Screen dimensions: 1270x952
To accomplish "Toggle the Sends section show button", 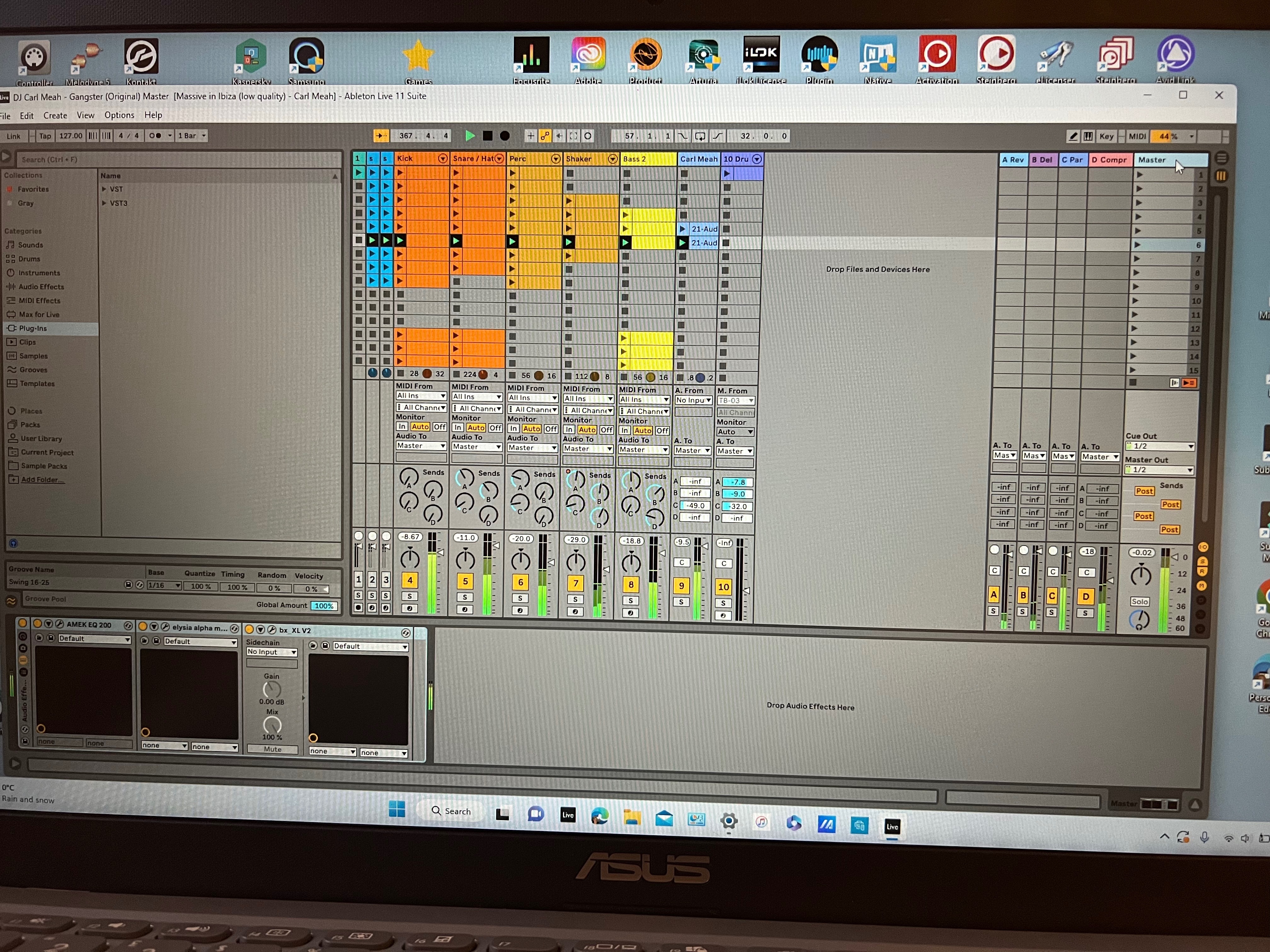I will pyautogui.click(x=1203, y=561).
